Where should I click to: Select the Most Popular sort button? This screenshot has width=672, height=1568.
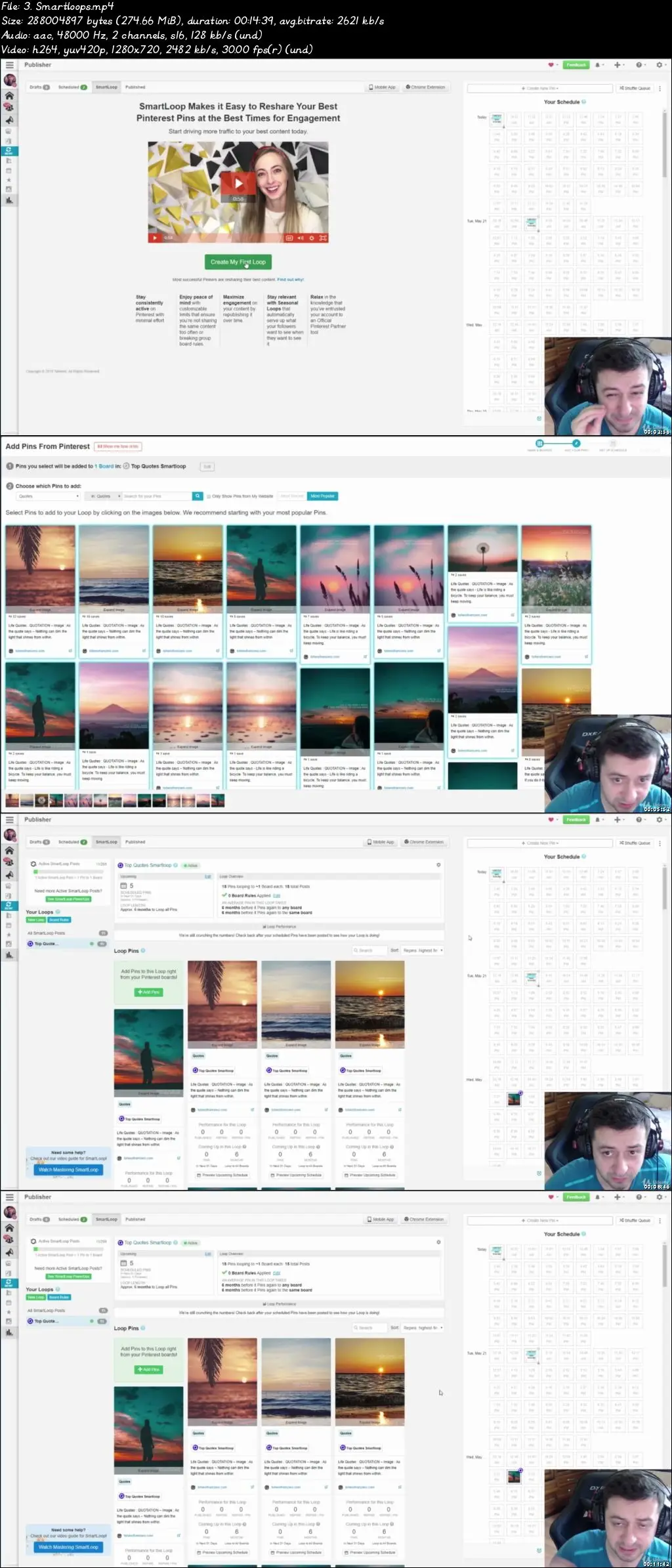pyautogui.click(x=323, y=496)
